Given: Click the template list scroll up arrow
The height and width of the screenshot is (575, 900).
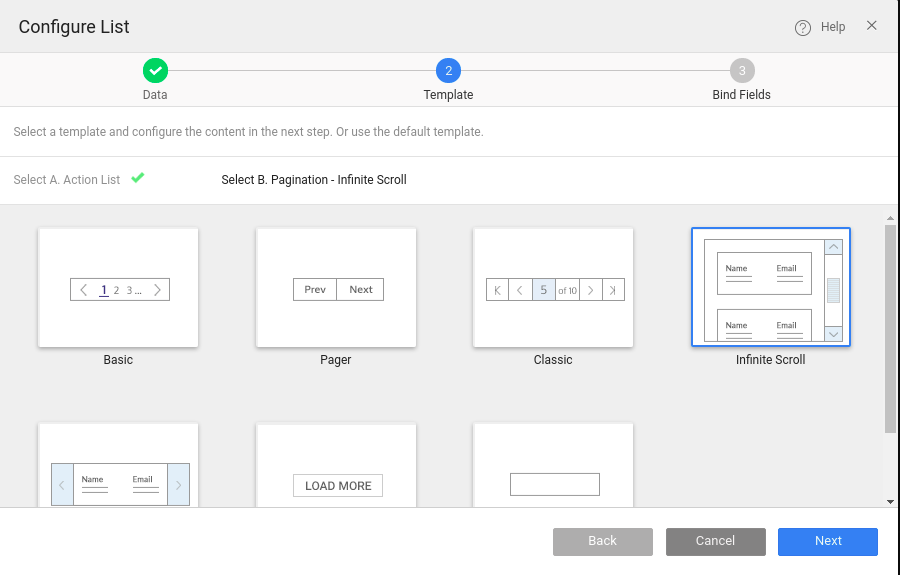Looking at the screenshot, I should (x=890, y=218).
